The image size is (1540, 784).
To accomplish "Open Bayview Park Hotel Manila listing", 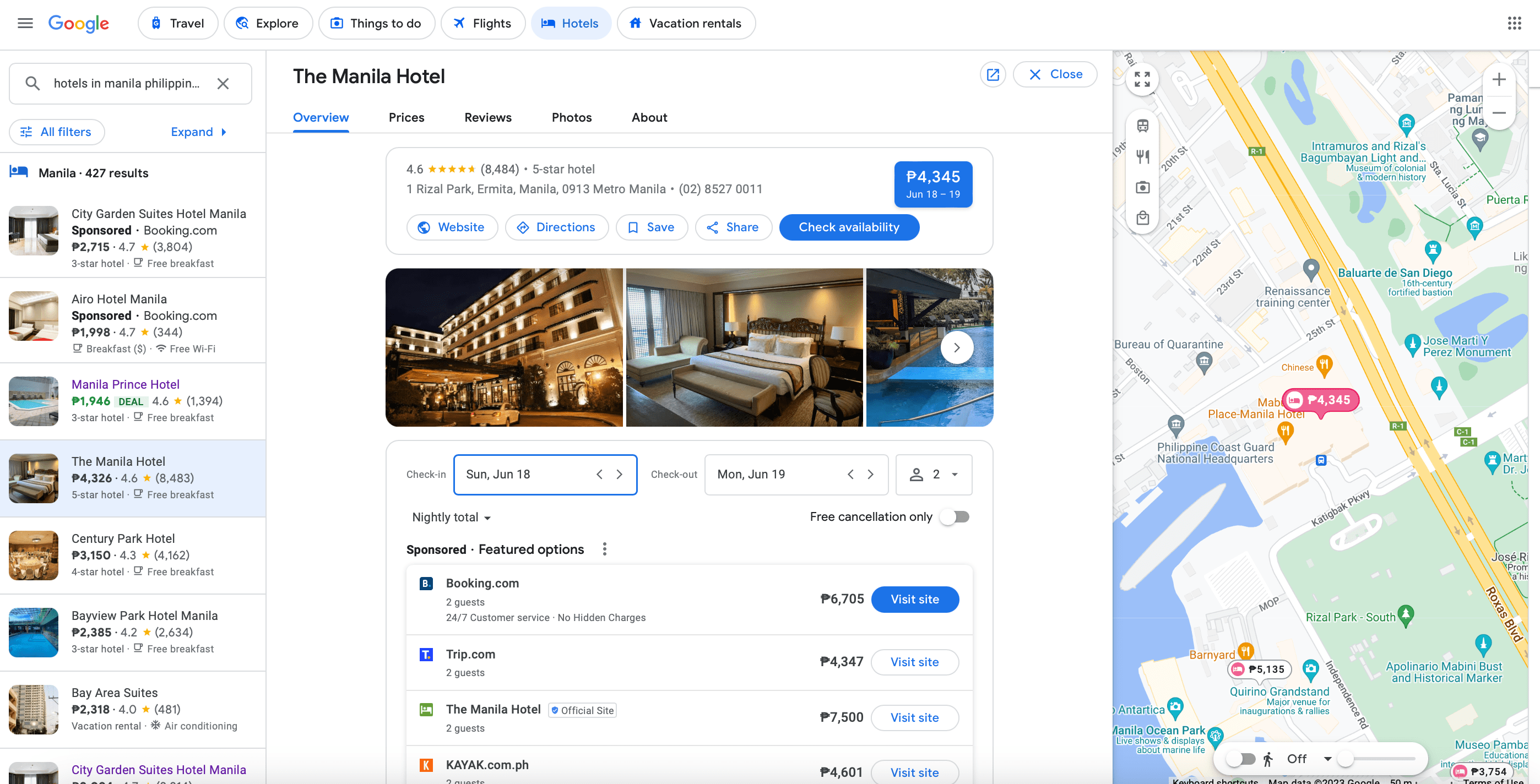I will [x=133, y=632].
